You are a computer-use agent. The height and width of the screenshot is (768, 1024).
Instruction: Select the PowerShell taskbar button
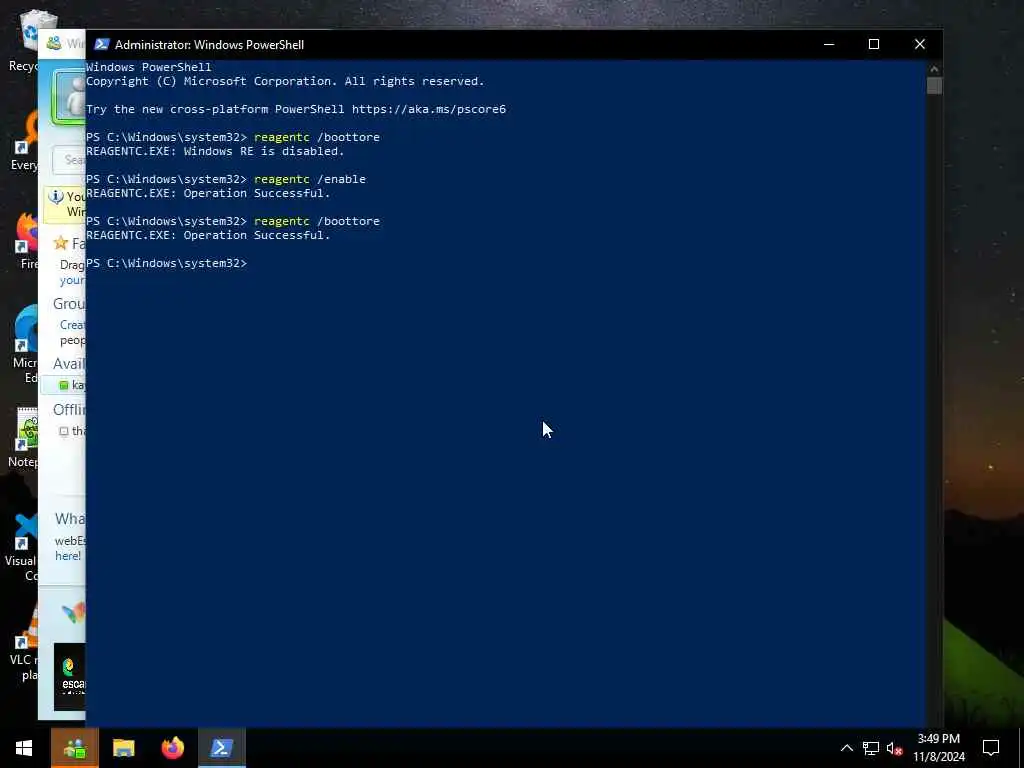point(221,748)
